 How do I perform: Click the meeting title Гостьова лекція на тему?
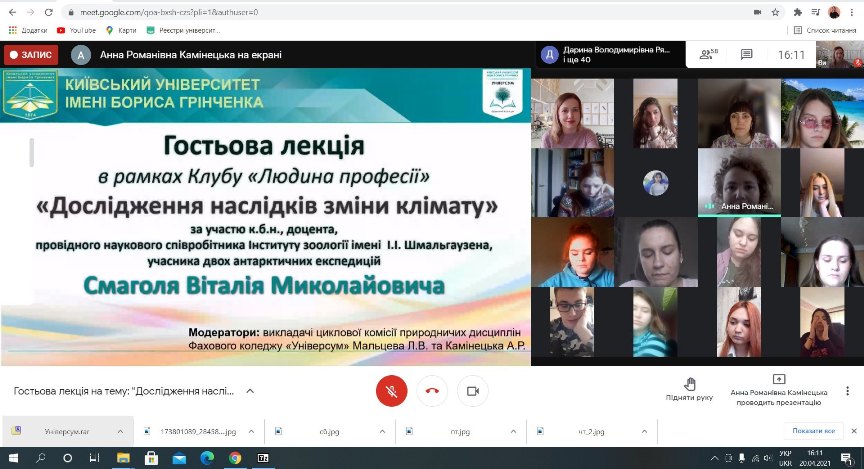(x=124, y=391)
